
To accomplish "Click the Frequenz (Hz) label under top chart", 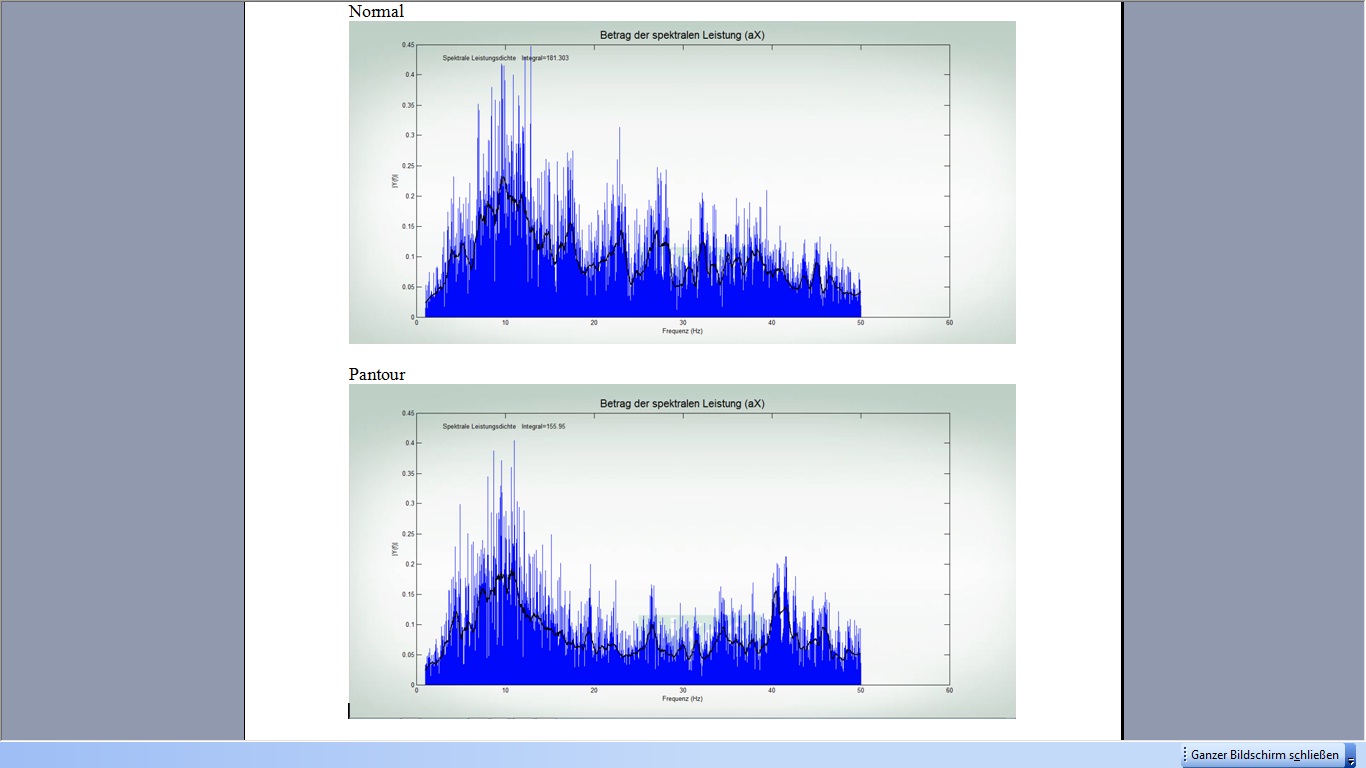I will coord(682,331).
